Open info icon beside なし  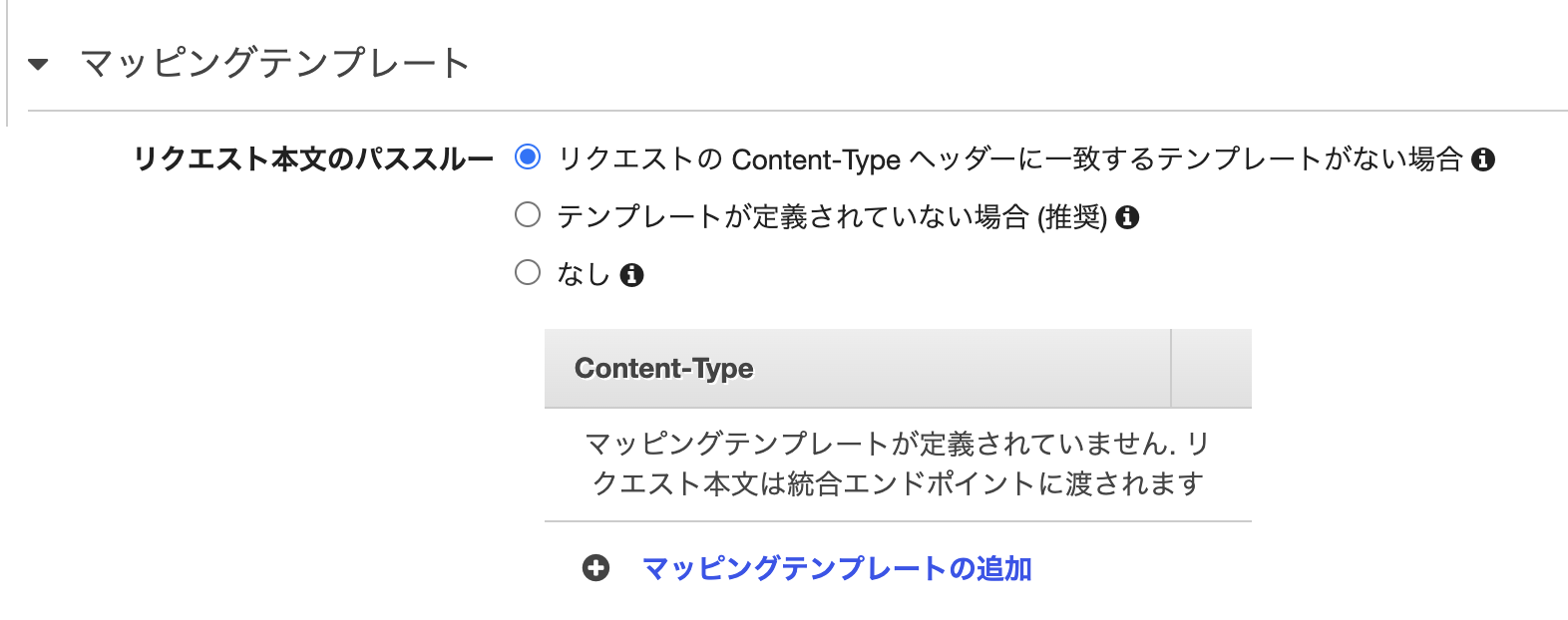pos(631,275)
